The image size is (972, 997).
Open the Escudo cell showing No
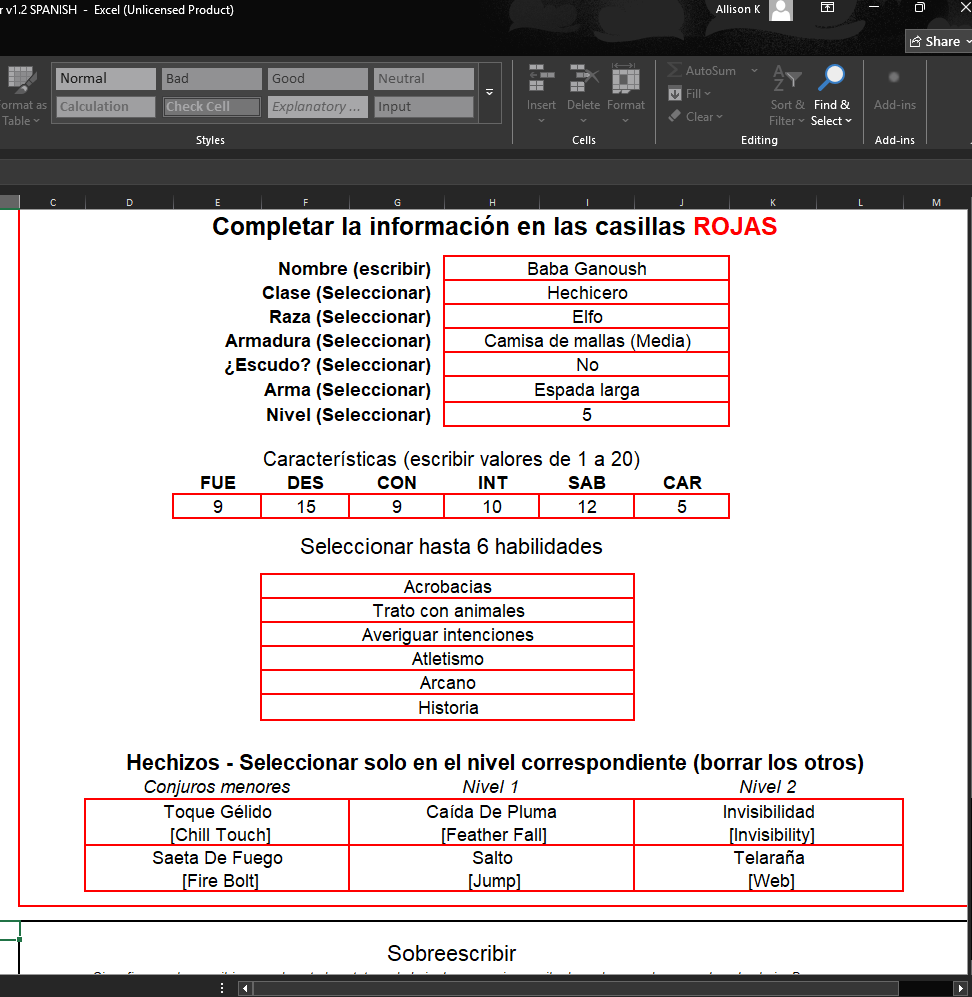587,365
